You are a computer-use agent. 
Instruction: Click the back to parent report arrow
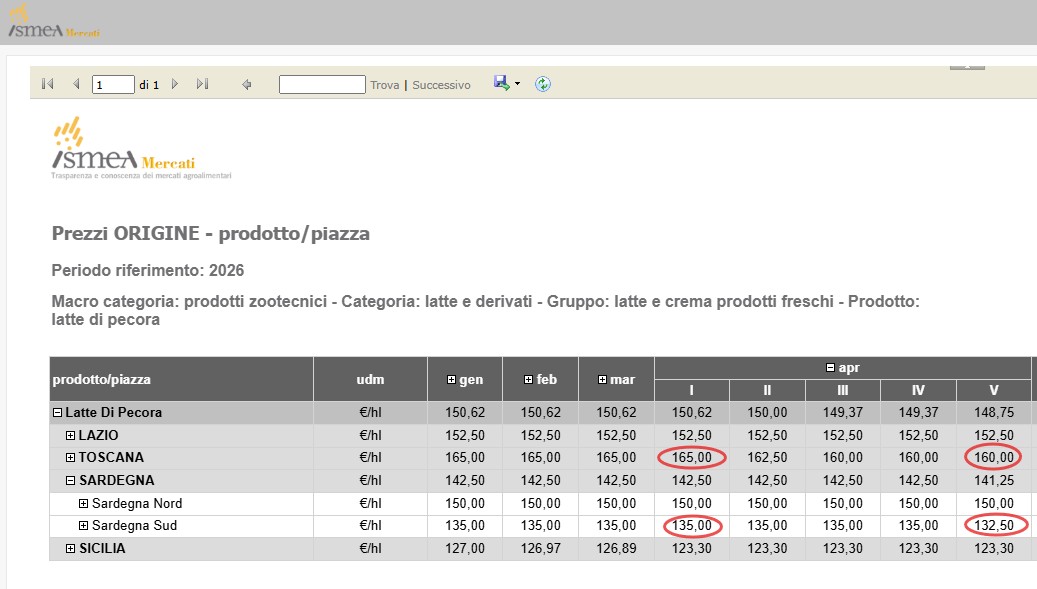pyautogui.click(x=247, y=85)
